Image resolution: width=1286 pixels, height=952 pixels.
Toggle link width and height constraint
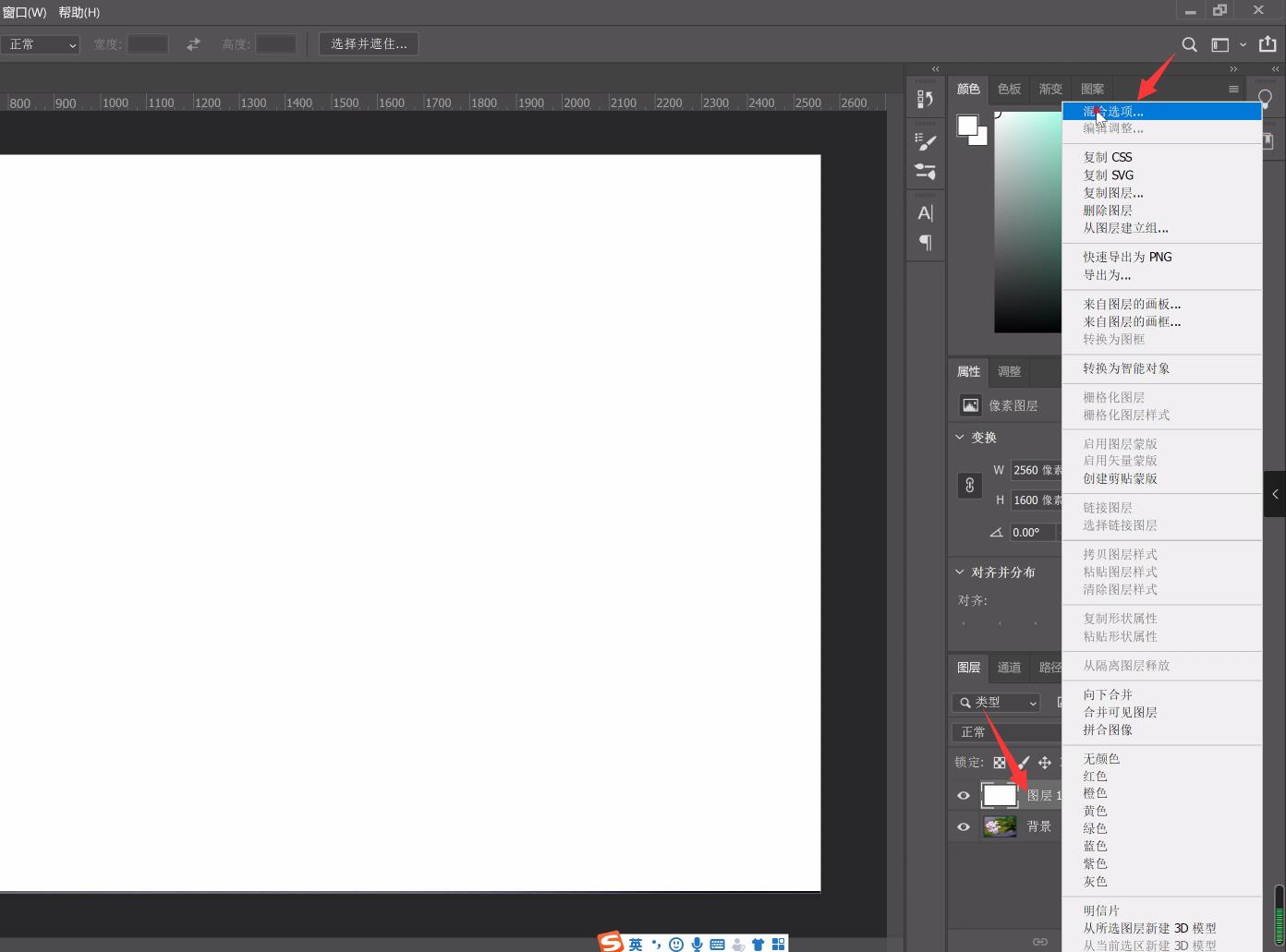pyautogui.click(x=969, y=485)
